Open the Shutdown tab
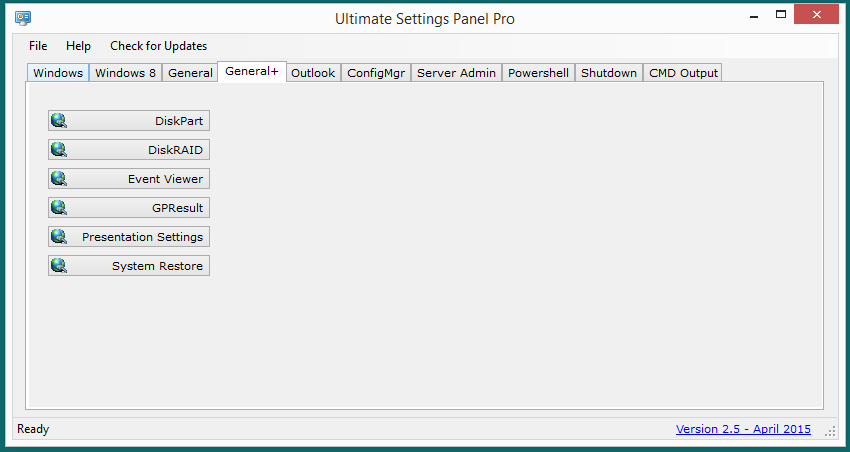 (609, 73)
